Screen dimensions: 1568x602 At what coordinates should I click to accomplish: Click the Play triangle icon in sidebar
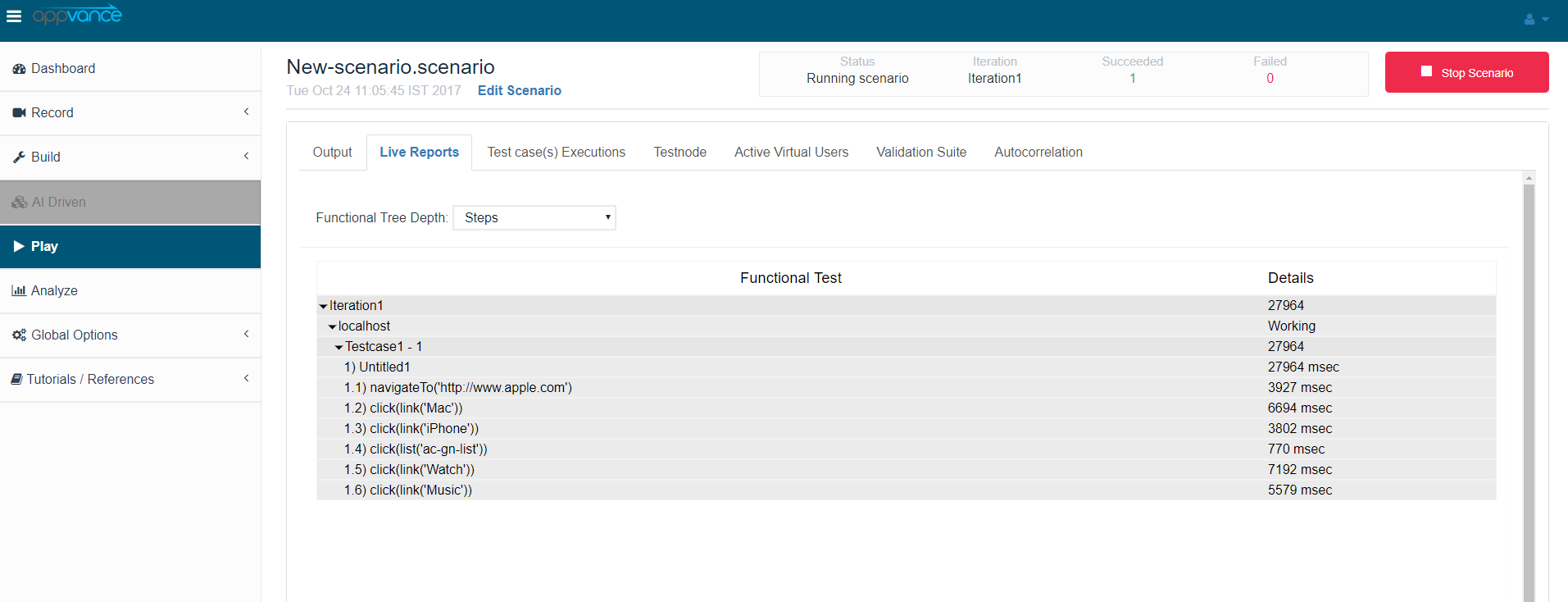tap(19, 247)
